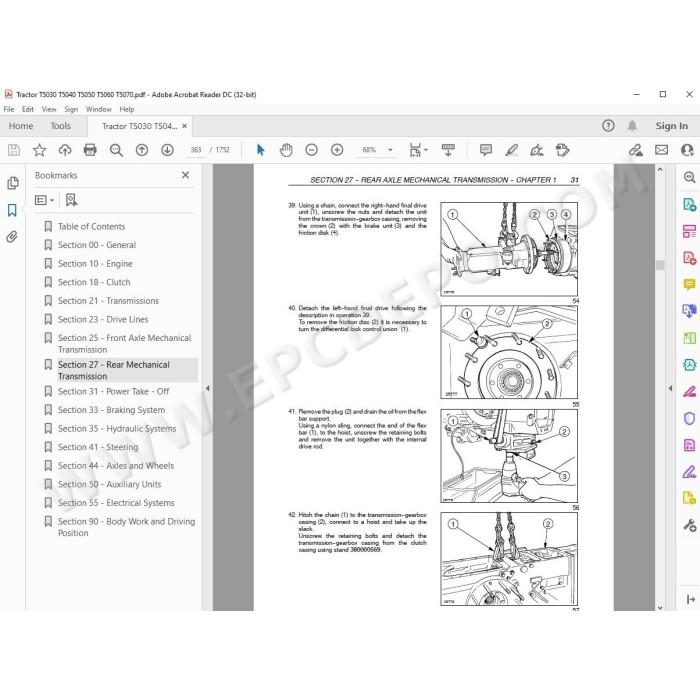Viewport: 700px width, 700px height.
Task: Click the vertical document scrollbar thumb
Action: [660, 265]
